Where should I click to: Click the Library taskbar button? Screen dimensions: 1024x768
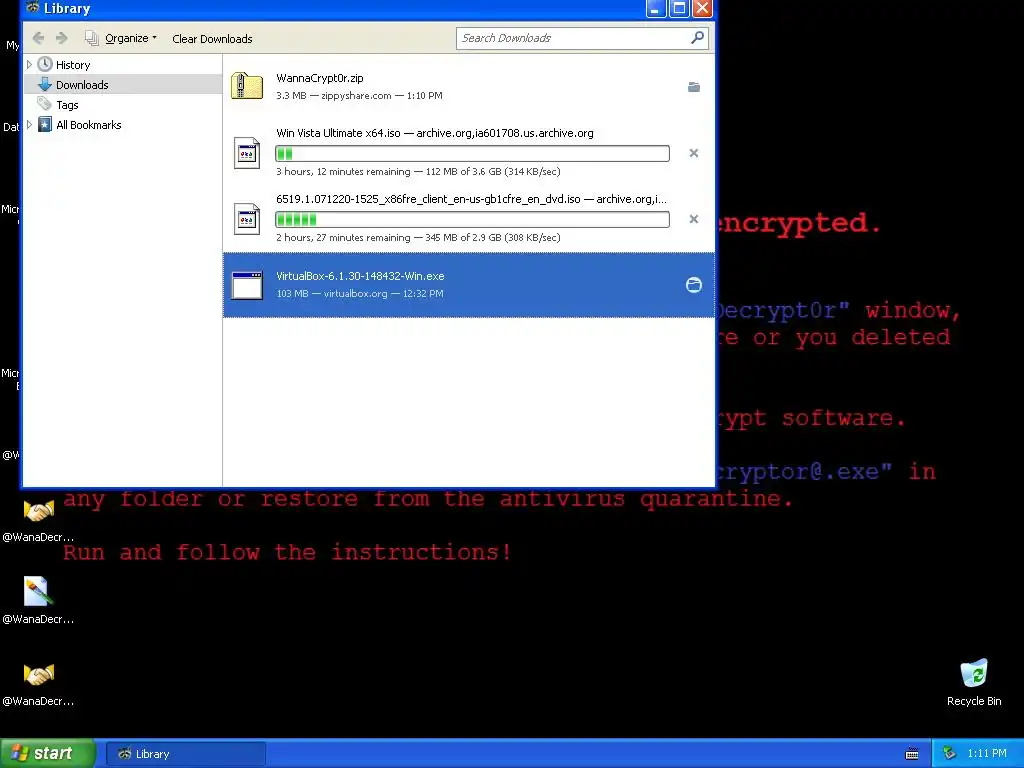[185, 754]
